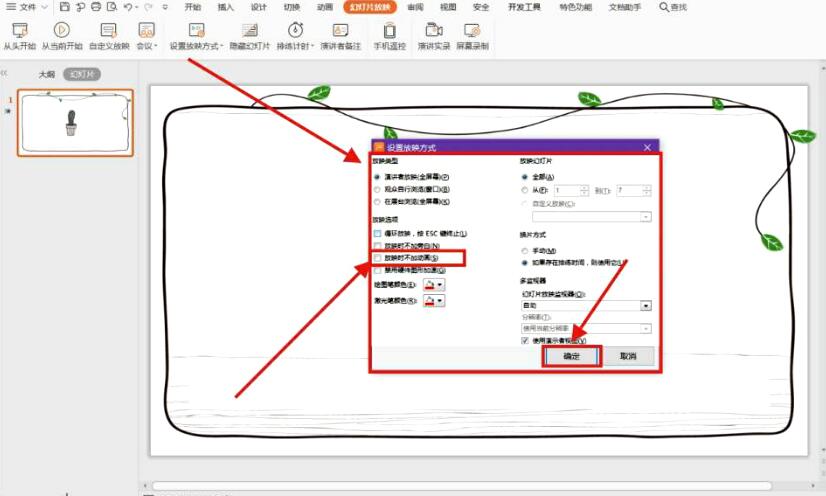
Task: Click the 从 start slide number field
Action: tap(567, 190)
